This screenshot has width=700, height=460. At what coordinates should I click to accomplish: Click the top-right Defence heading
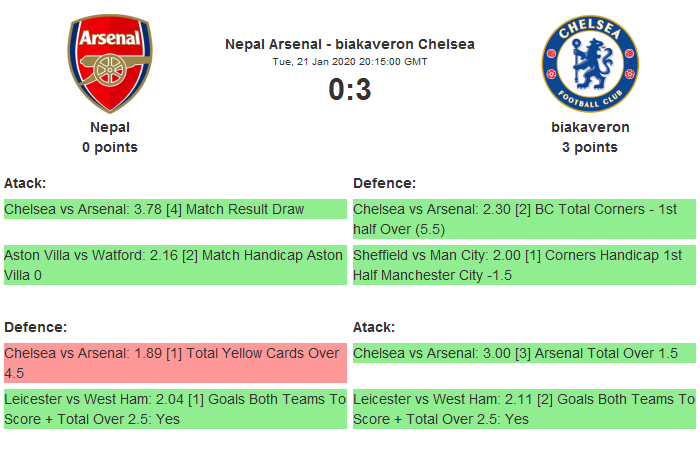point(385,183)
